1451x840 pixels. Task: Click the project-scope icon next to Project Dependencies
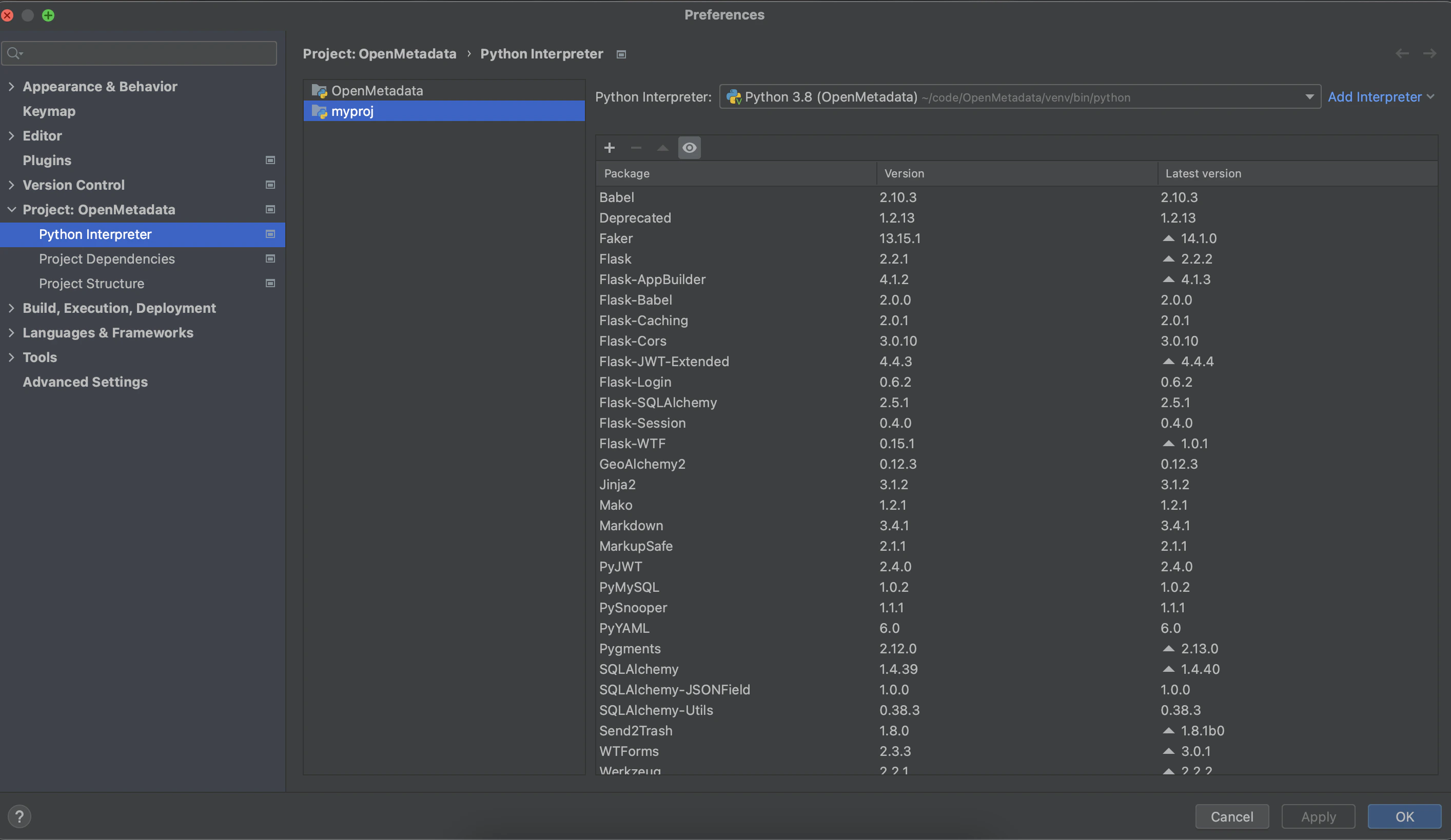(x=270, y=259)
